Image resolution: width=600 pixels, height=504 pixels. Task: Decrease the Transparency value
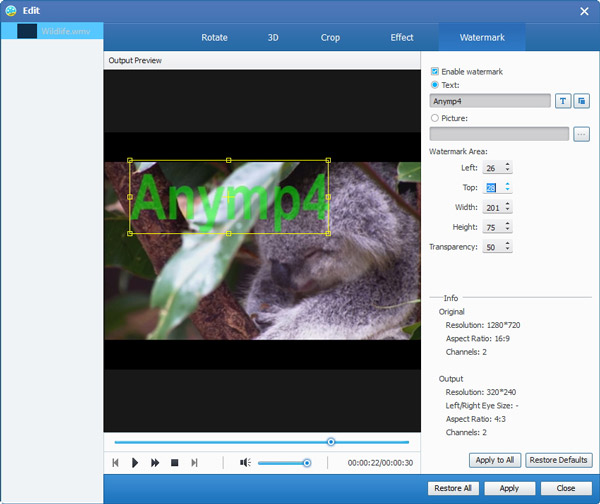[x=507, y=249]
